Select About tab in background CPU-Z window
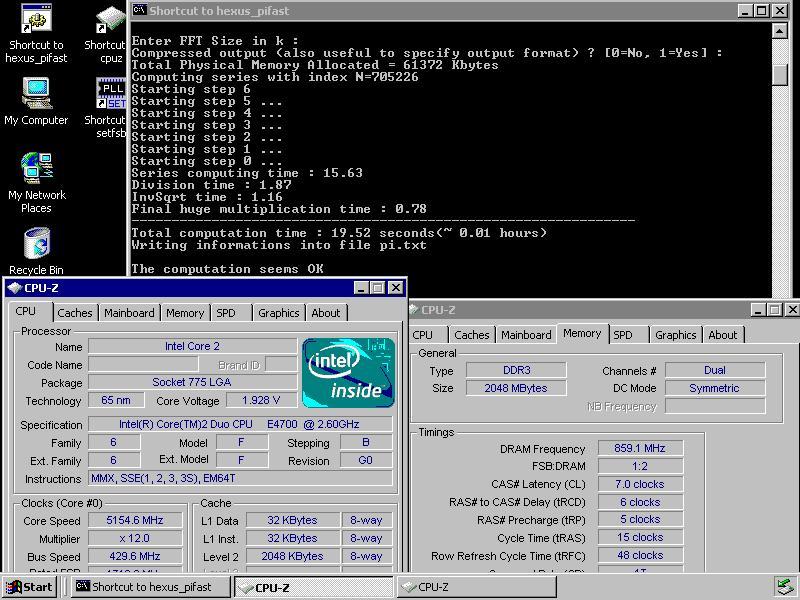800x600 pixels. 722,335
